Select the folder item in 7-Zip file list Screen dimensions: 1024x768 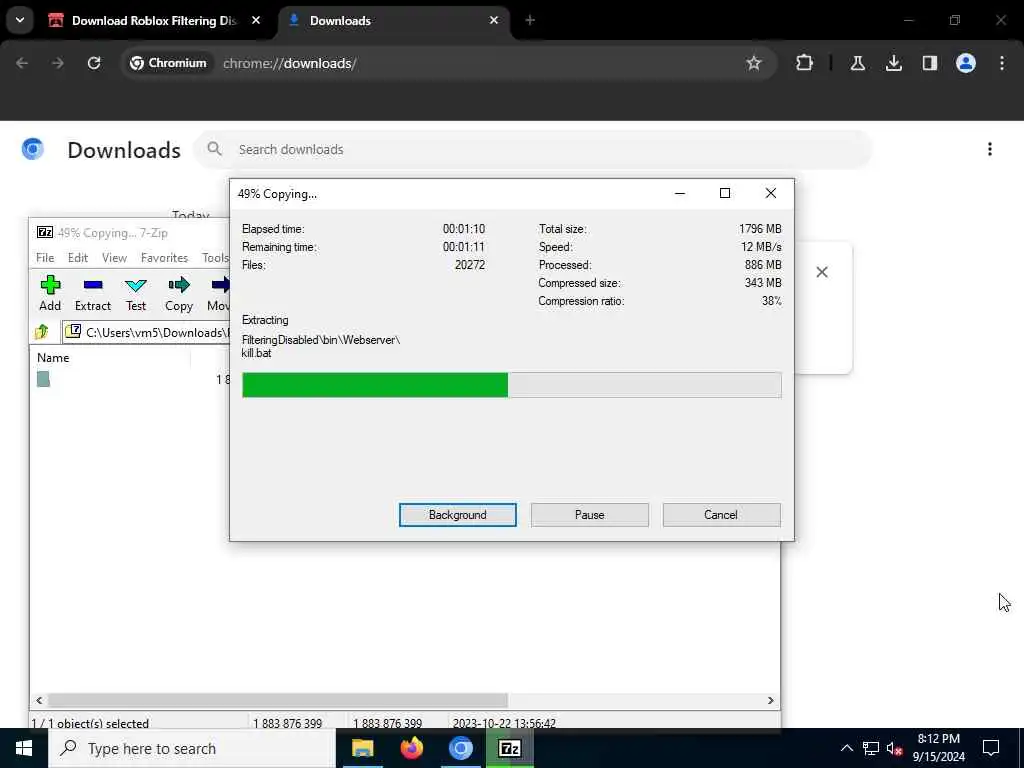(x=43, y=379)
